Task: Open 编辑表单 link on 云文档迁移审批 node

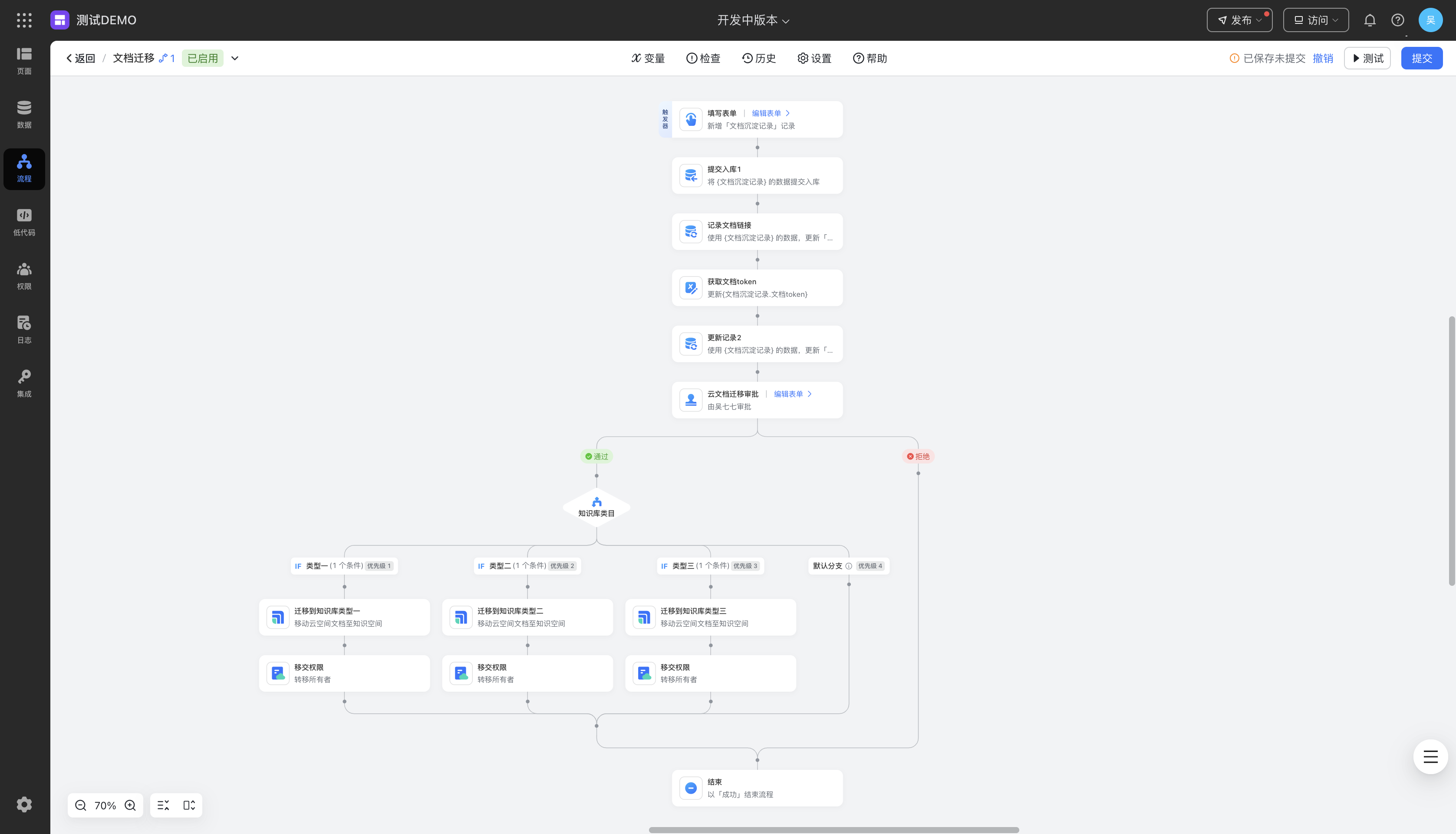Action: [x=792, y=394]
